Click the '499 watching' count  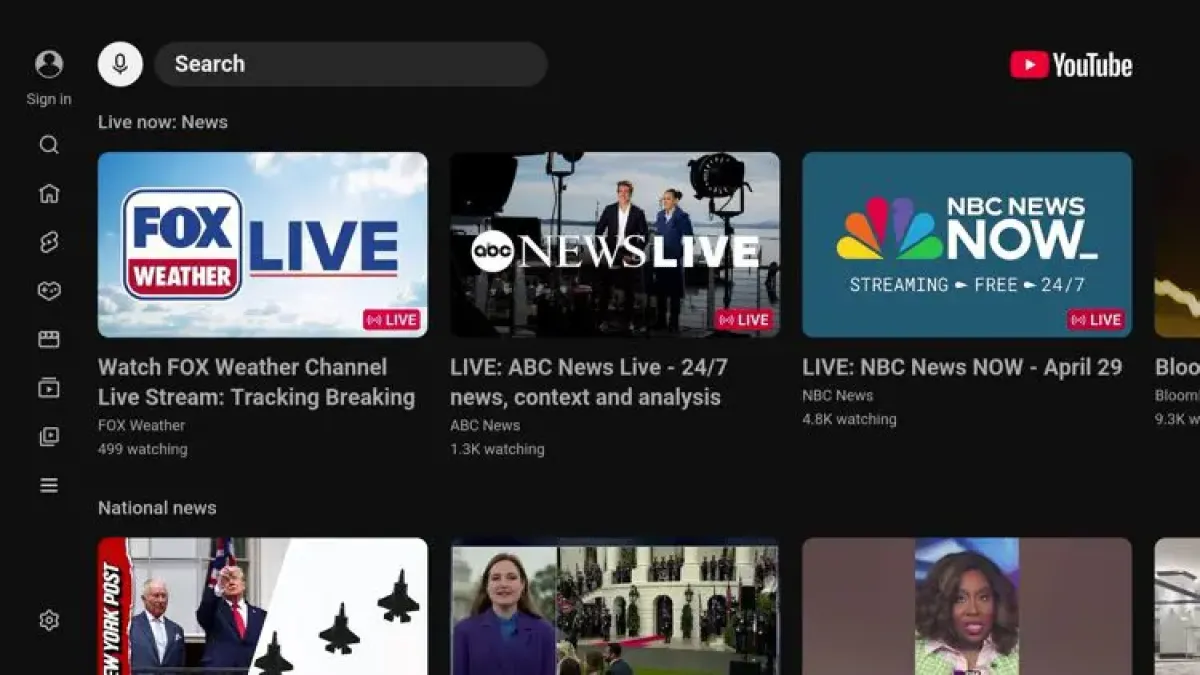[x=143, y=449]
